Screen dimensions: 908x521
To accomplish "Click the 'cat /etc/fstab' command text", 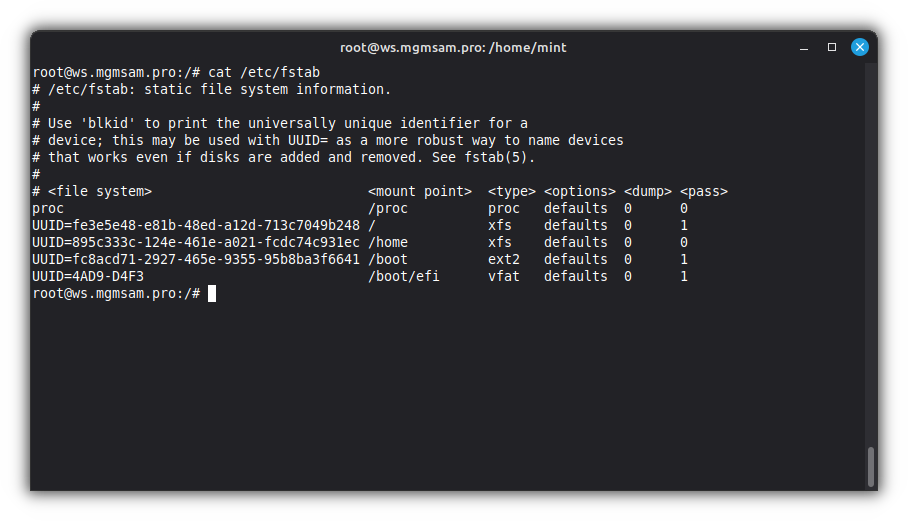I will click(264, 73).
